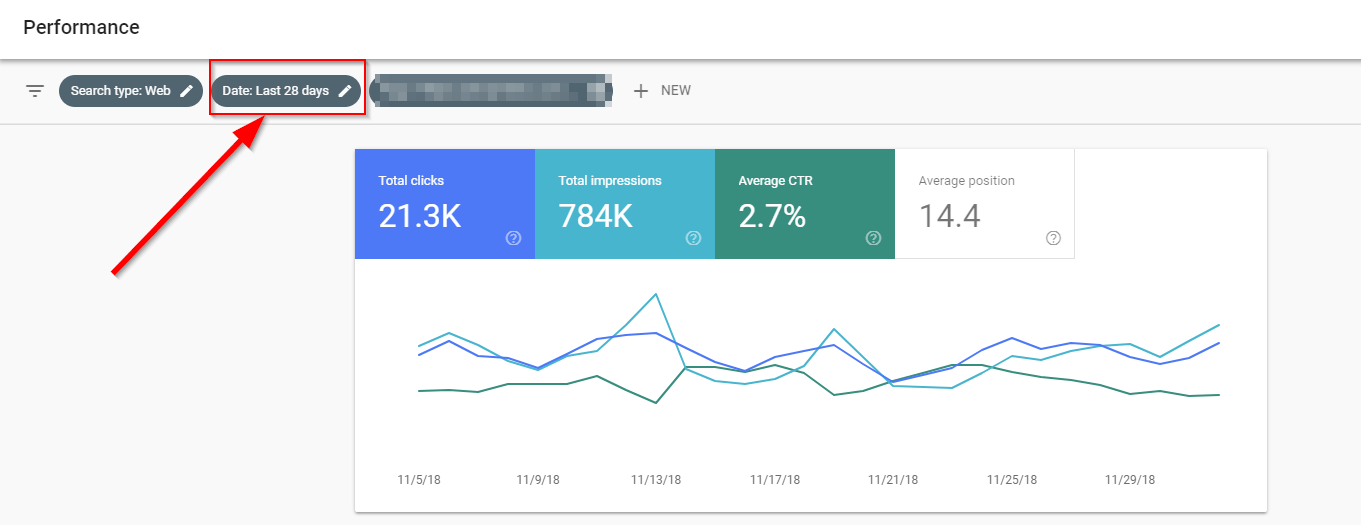Click pencil icon on Search type chip
The height and width of the screenshot is (525, 1361).
186,91
